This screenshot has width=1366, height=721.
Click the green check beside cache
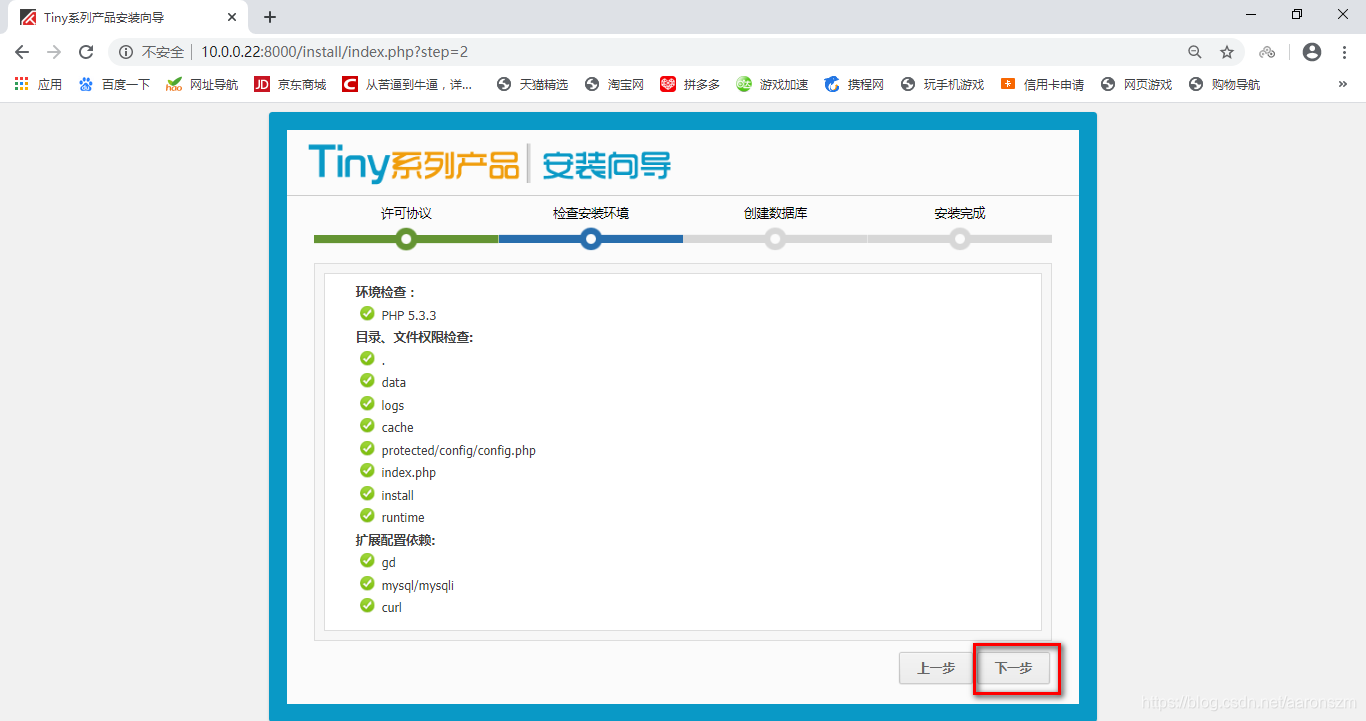(367, 426)
